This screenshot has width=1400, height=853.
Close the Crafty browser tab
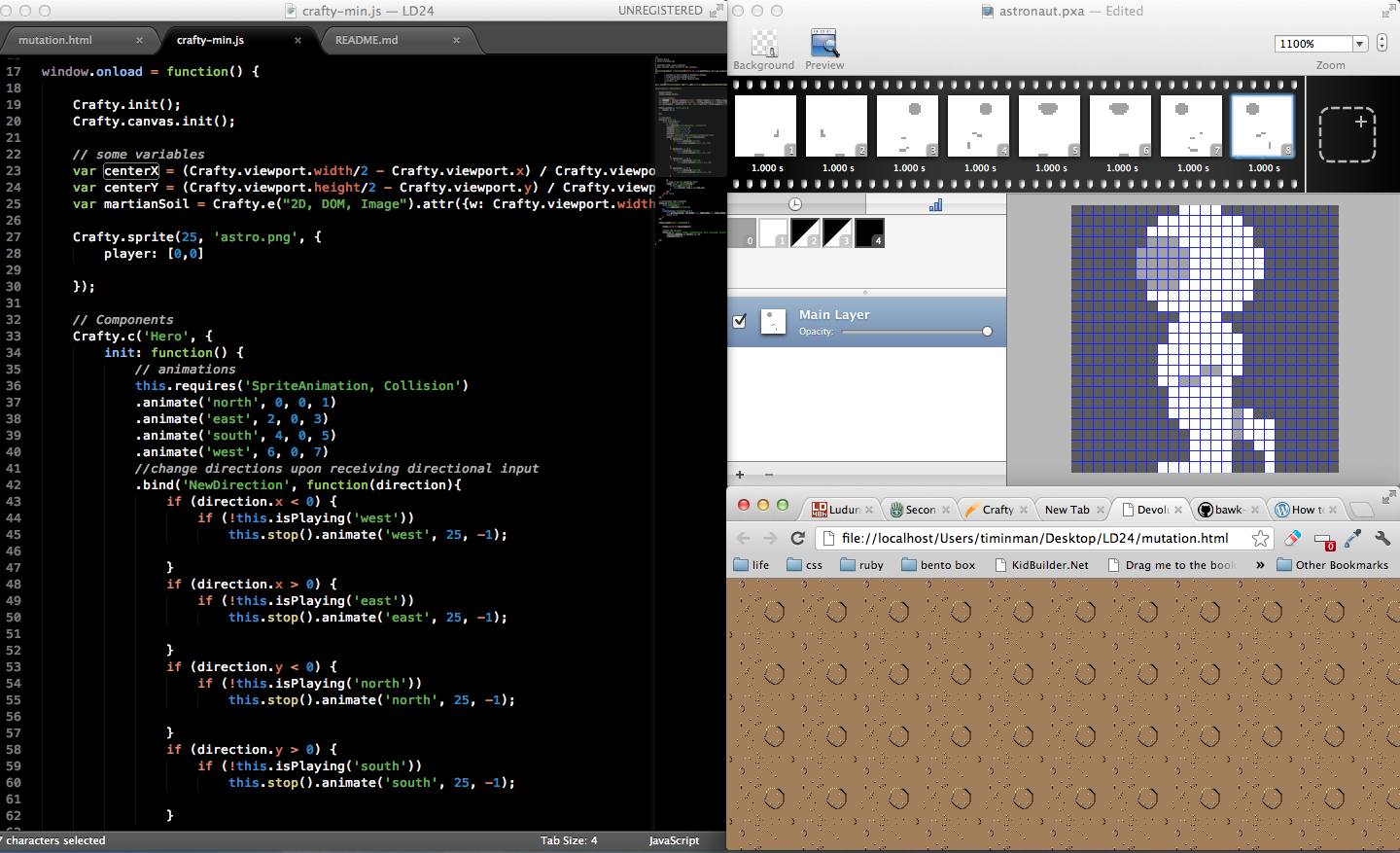point(1023,509)
